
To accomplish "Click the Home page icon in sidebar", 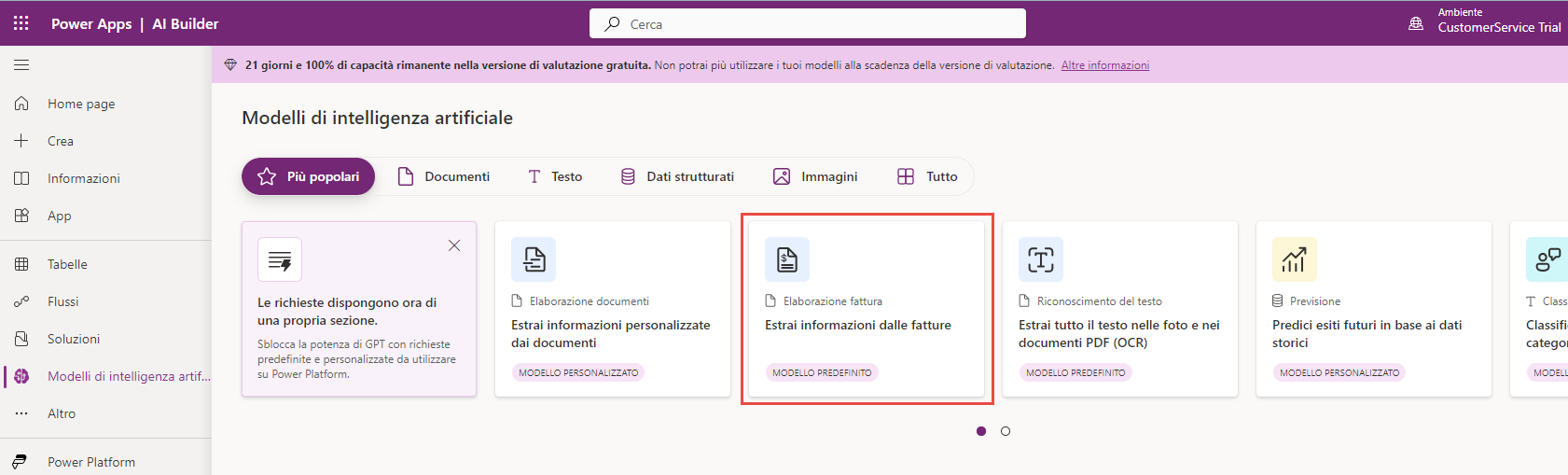I will click(21, 104).
